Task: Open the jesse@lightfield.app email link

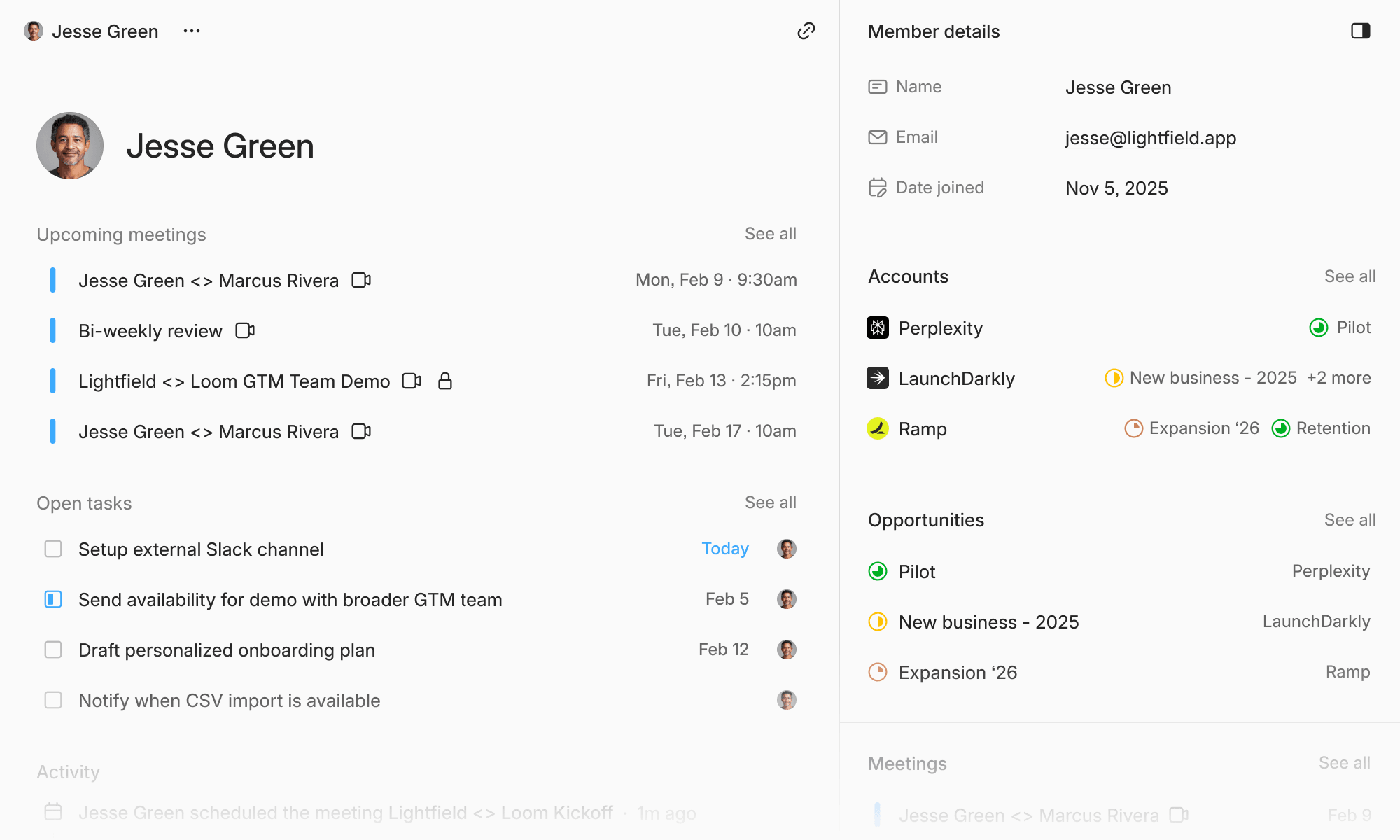Action: pyautogui.click(x=1150, y=138)
